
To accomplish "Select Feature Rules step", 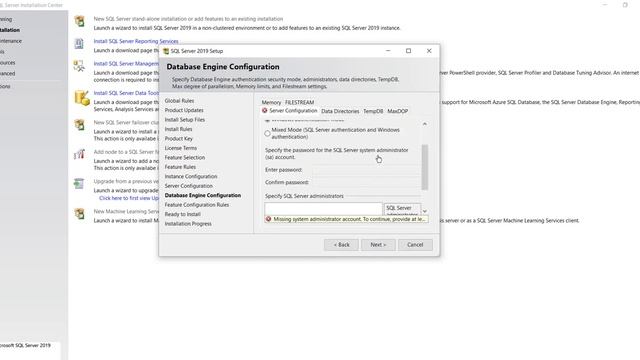I will pyautogui.click(x=180, y=167).
